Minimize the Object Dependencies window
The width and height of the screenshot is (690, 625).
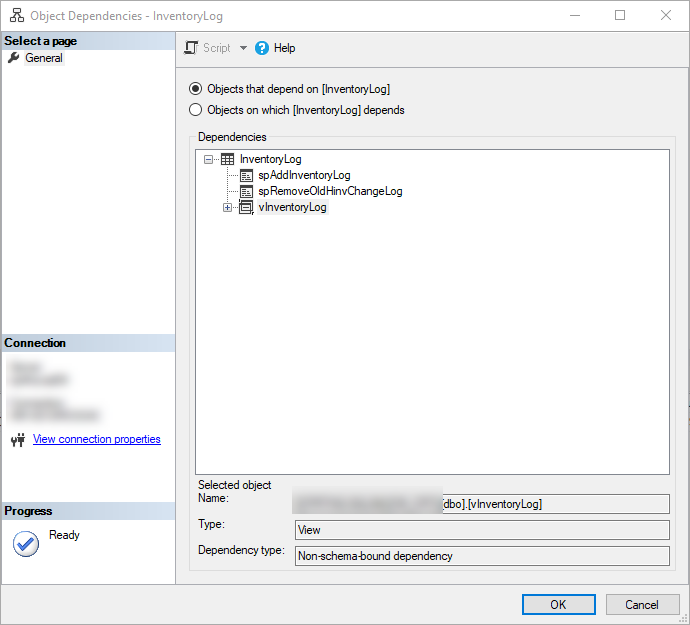(x=575, y=15)
